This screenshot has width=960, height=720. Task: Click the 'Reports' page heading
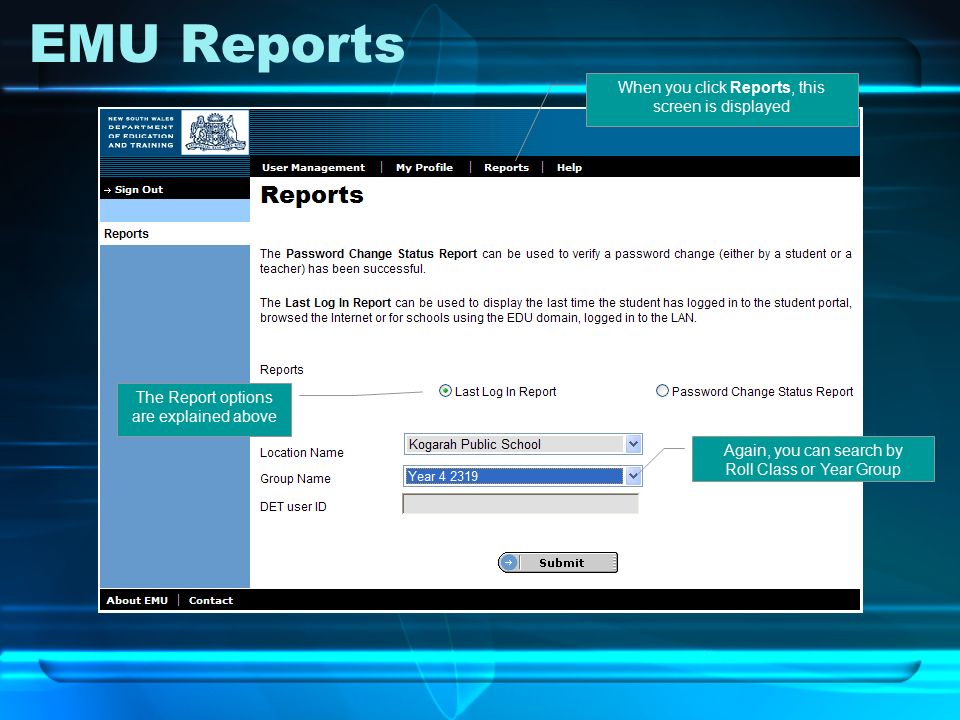pos(312,195)
